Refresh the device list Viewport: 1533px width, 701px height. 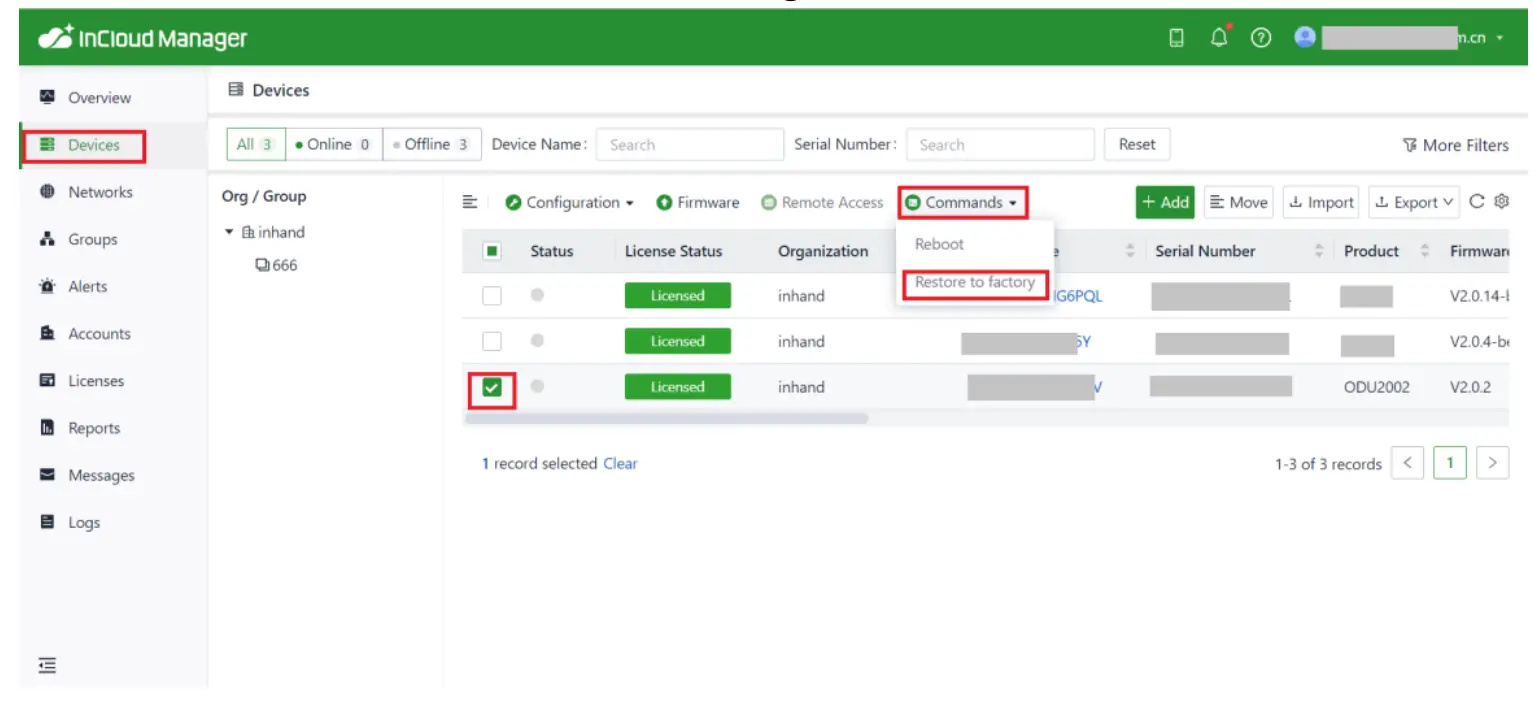pyautogui.click(x=1477, y=202)
